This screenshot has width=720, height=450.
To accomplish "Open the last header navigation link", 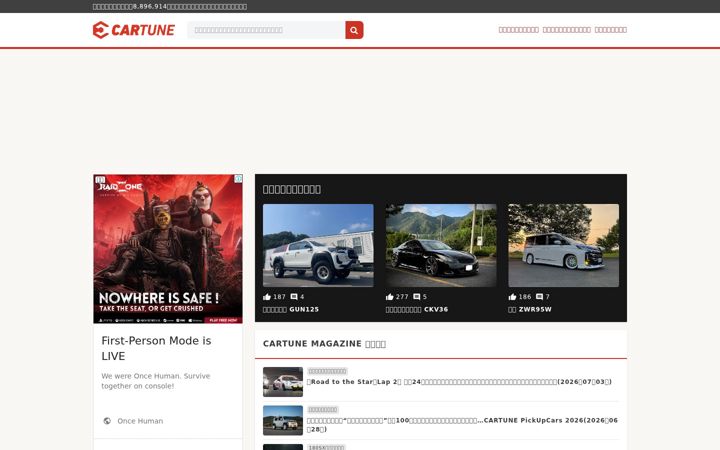I will pos(611,30).
